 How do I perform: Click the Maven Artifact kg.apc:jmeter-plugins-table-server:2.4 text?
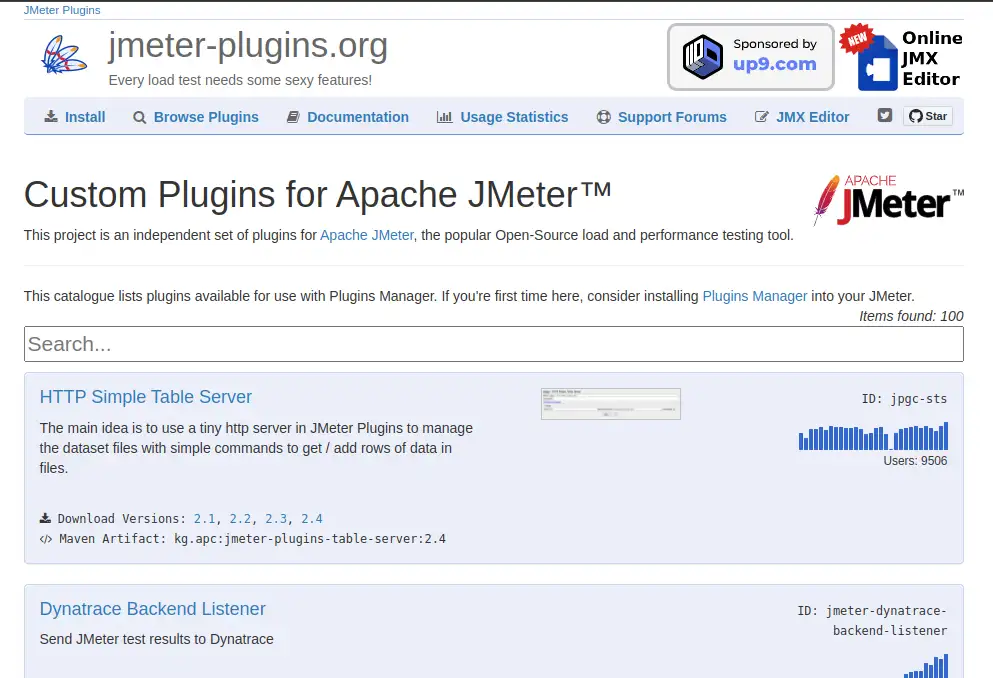tap(252, 539)
